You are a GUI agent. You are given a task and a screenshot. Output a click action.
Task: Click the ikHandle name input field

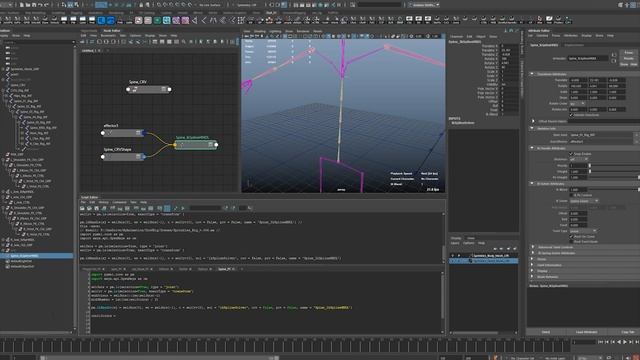pyautogui.click(x=588, y=58)
